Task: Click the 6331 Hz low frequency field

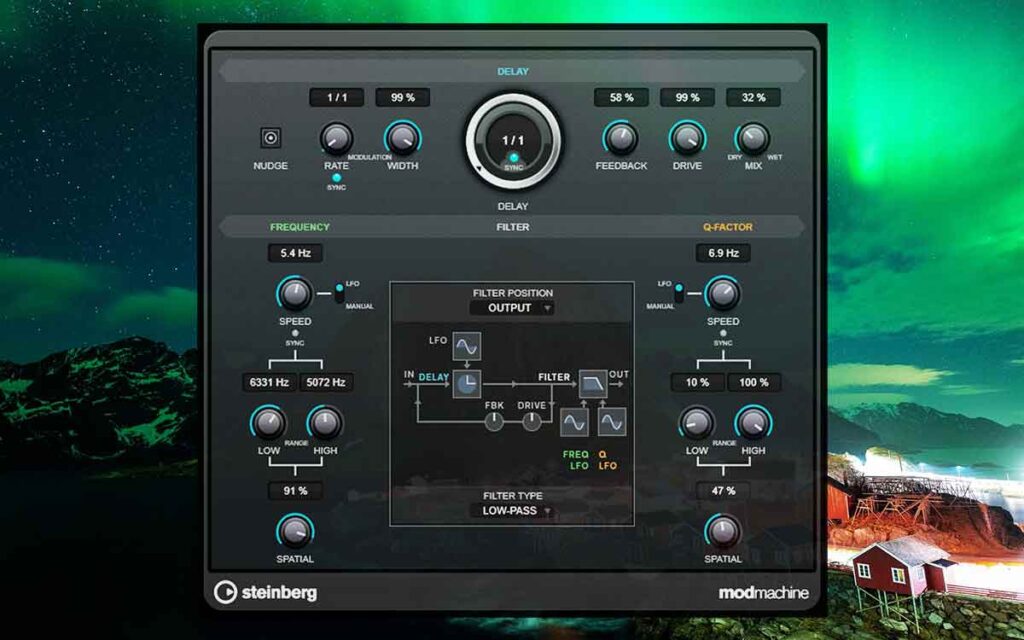Action: point(267,382)
